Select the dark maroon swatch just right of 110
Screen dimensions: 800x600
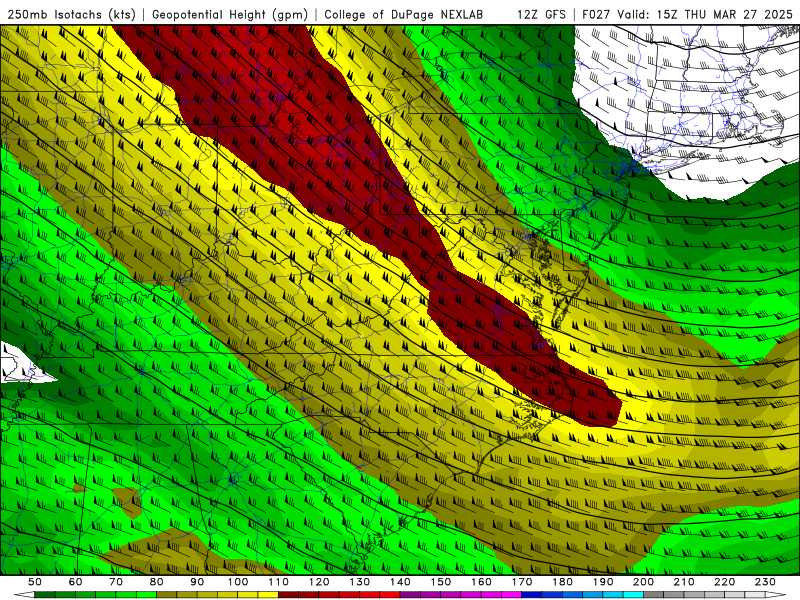tap(288, 594)
